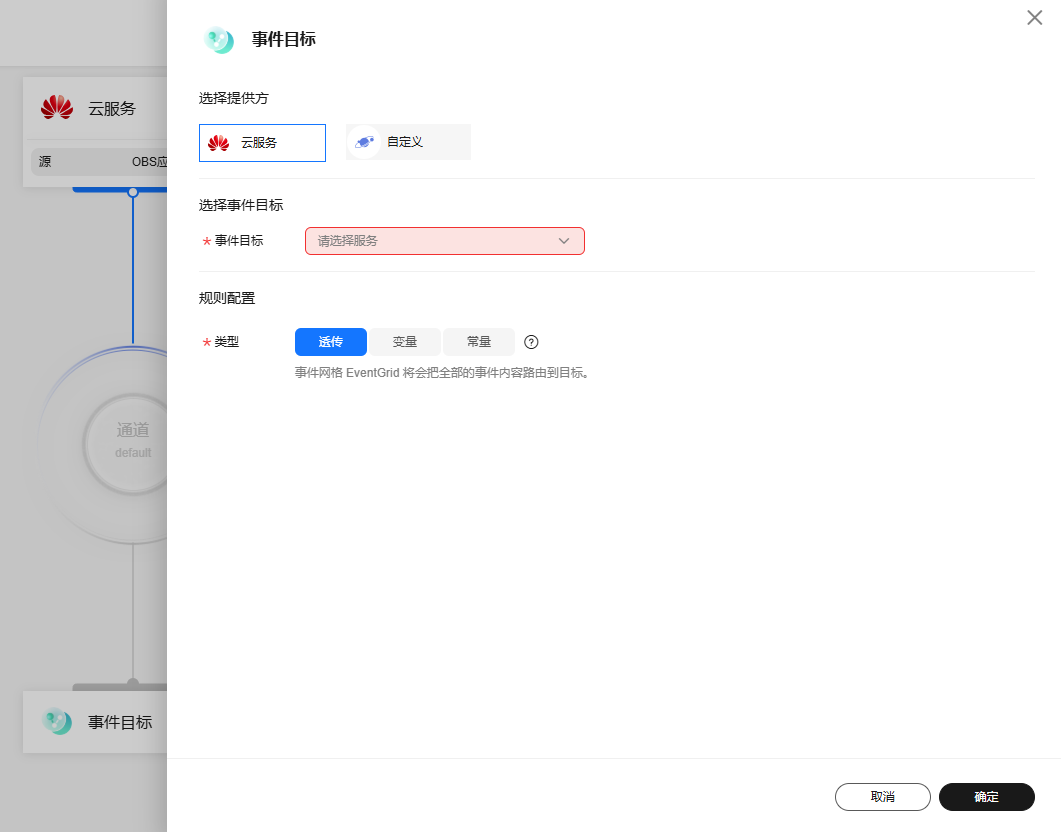The height and width of the screenshot is (832, 1061).
Task: Click the dropdown arrow icon in the 事件目标 selector
Action: (x=564, y=241)
